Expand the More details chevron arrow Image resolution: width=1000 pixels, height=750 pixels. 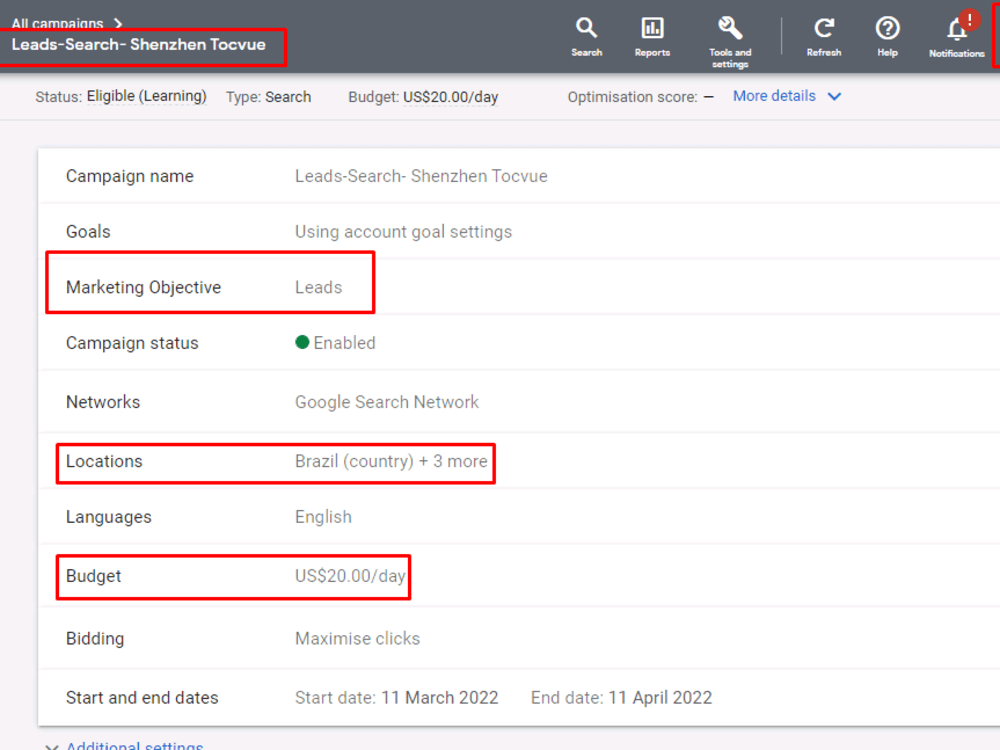coord(834,96)
